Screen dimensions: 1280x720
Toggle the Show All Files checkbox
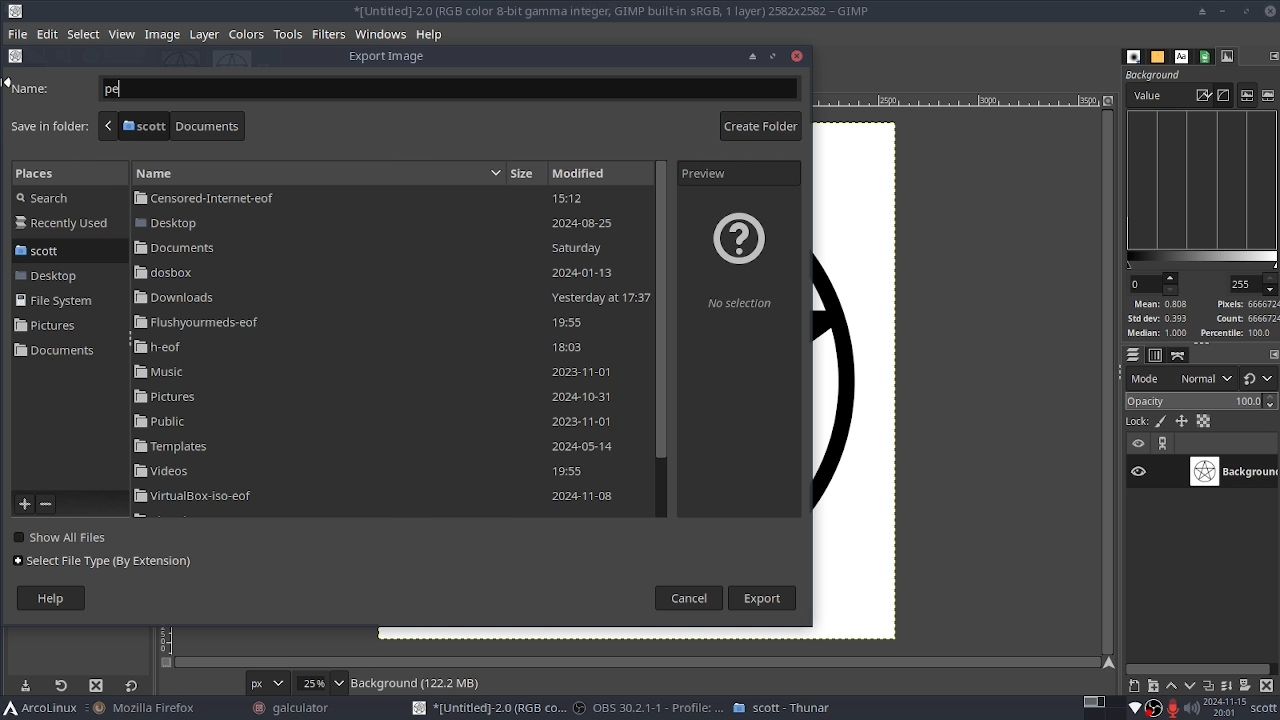click(19, 538)
